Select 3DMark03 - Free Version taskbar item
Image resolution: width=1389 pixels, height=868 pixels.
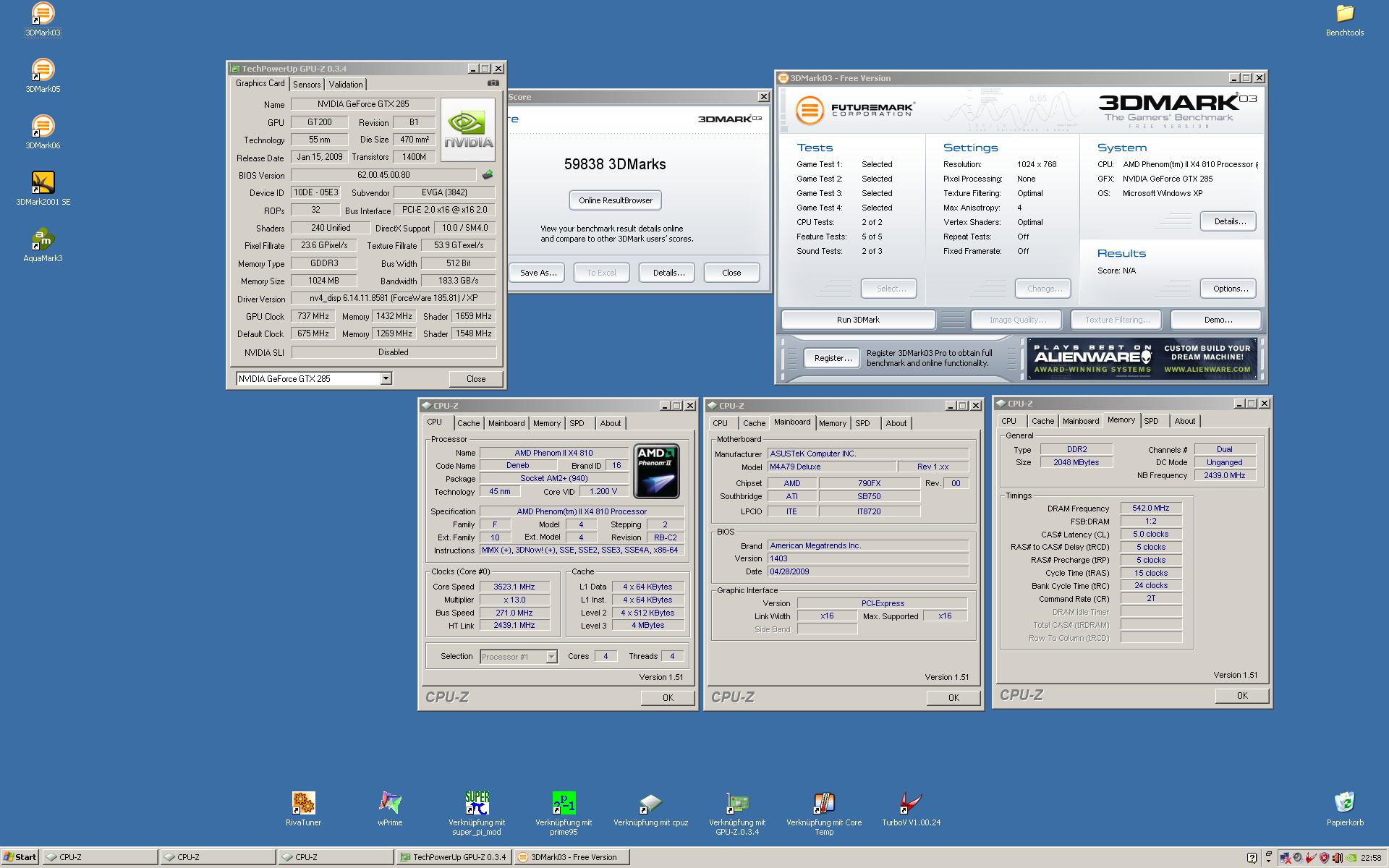pos(572,857)
